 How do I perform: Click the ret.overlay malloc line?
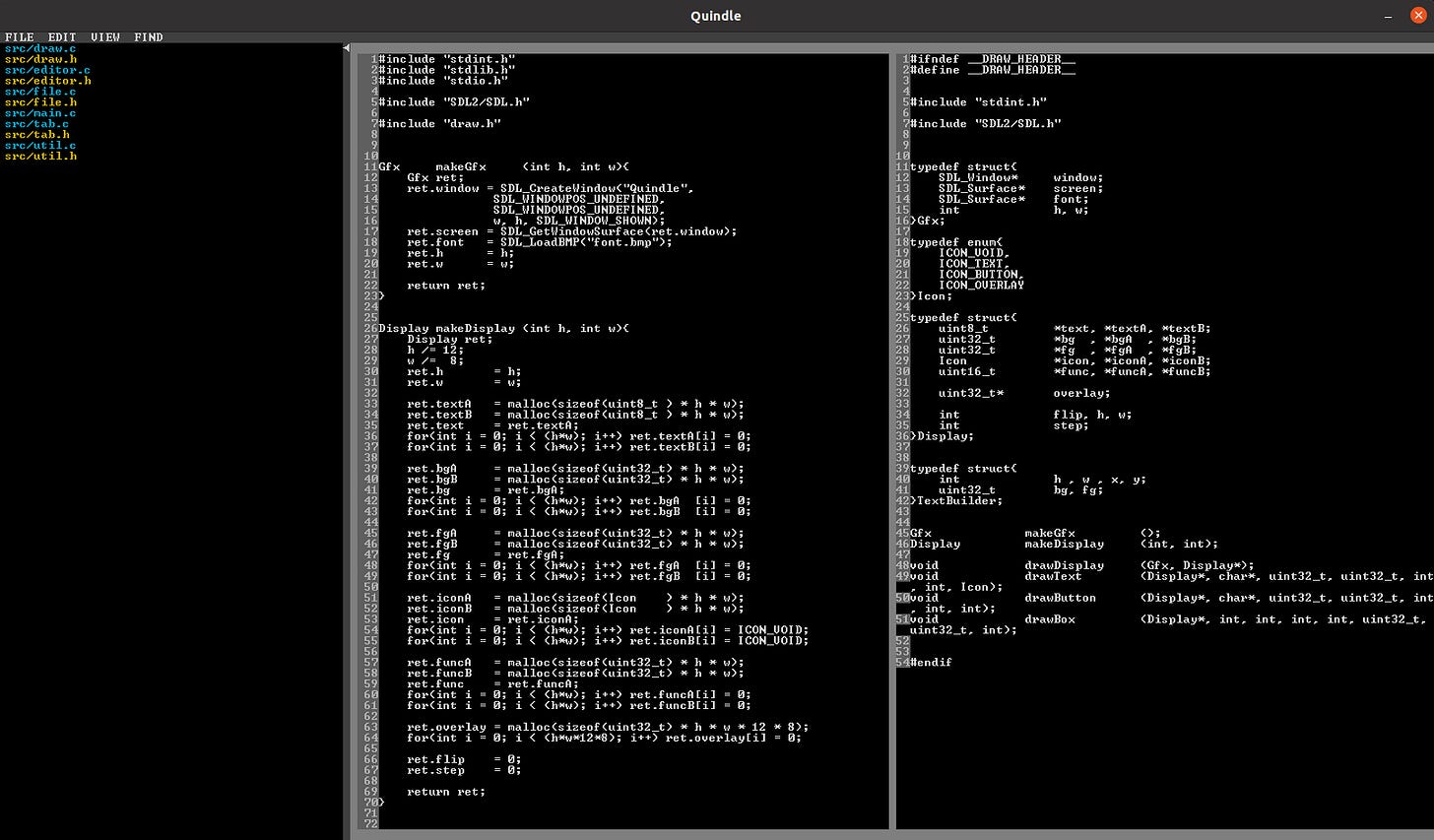(608, 728)
